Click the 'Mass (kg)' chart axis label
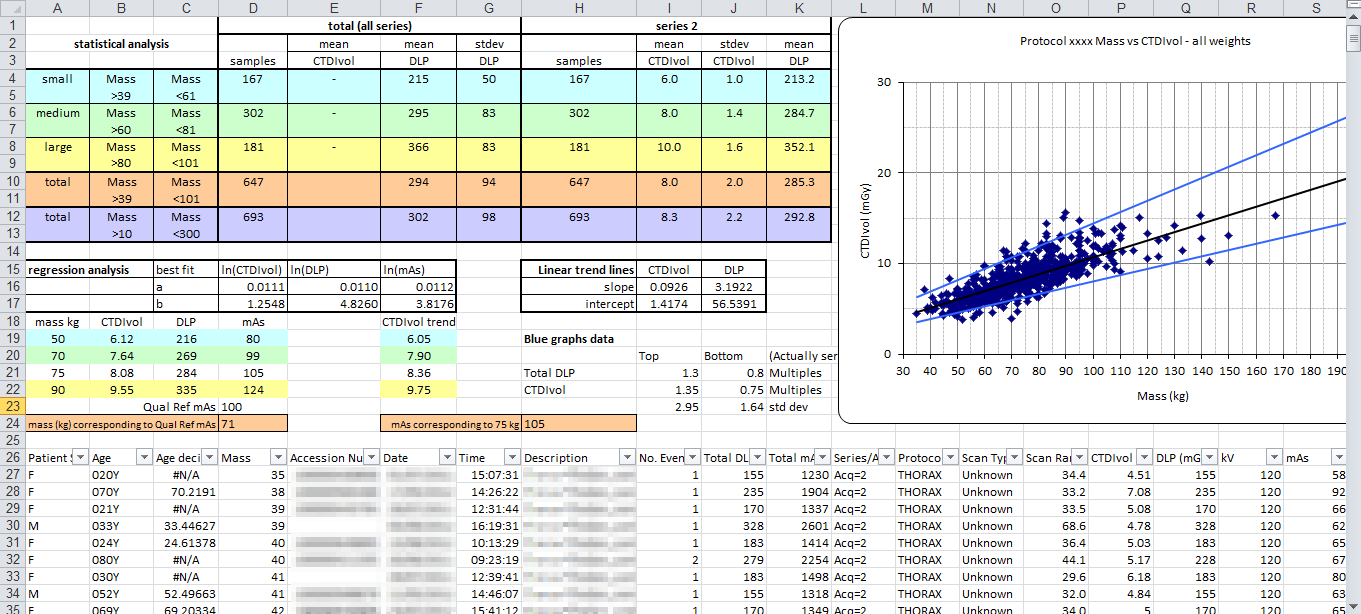The width and height of the screenshot is (1361, 614). (x=1137, y=396)
